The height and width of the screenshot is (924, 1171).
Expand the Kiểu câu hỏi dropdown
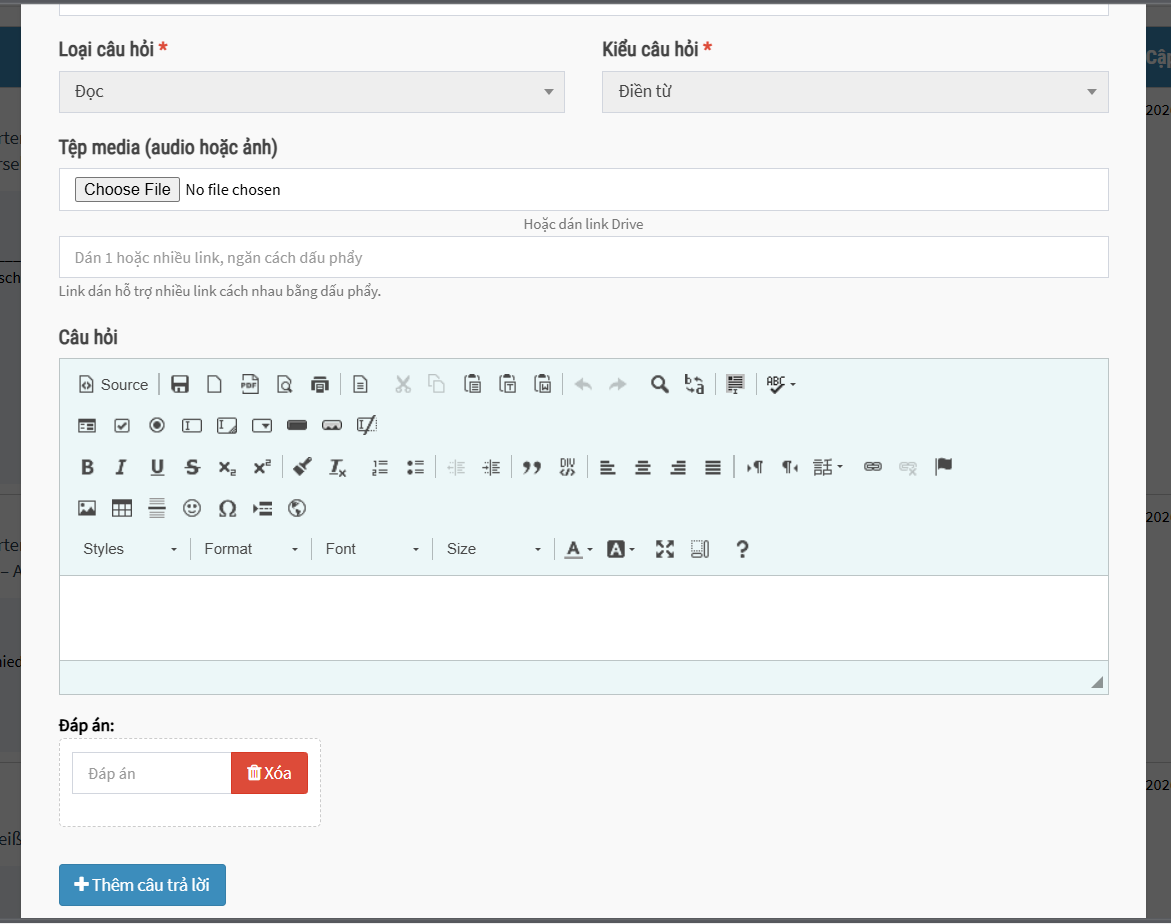pyautogui.click(x=854, y=92)
